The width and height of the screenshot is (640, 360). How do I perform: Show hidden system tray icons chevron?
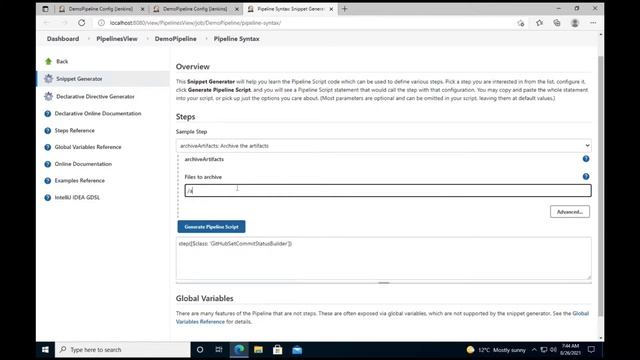534,350
